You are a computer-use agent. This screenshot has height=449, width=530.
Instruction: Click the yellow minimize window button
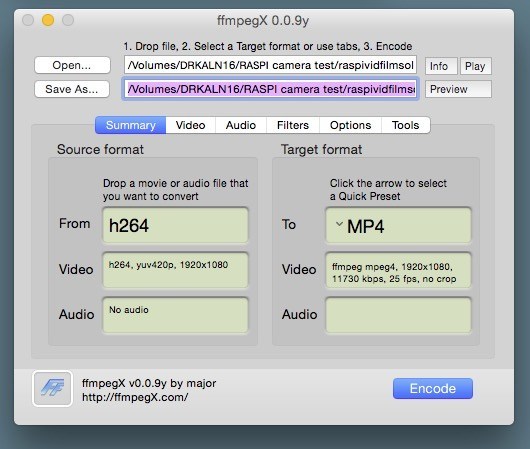(x=48, y=20)
